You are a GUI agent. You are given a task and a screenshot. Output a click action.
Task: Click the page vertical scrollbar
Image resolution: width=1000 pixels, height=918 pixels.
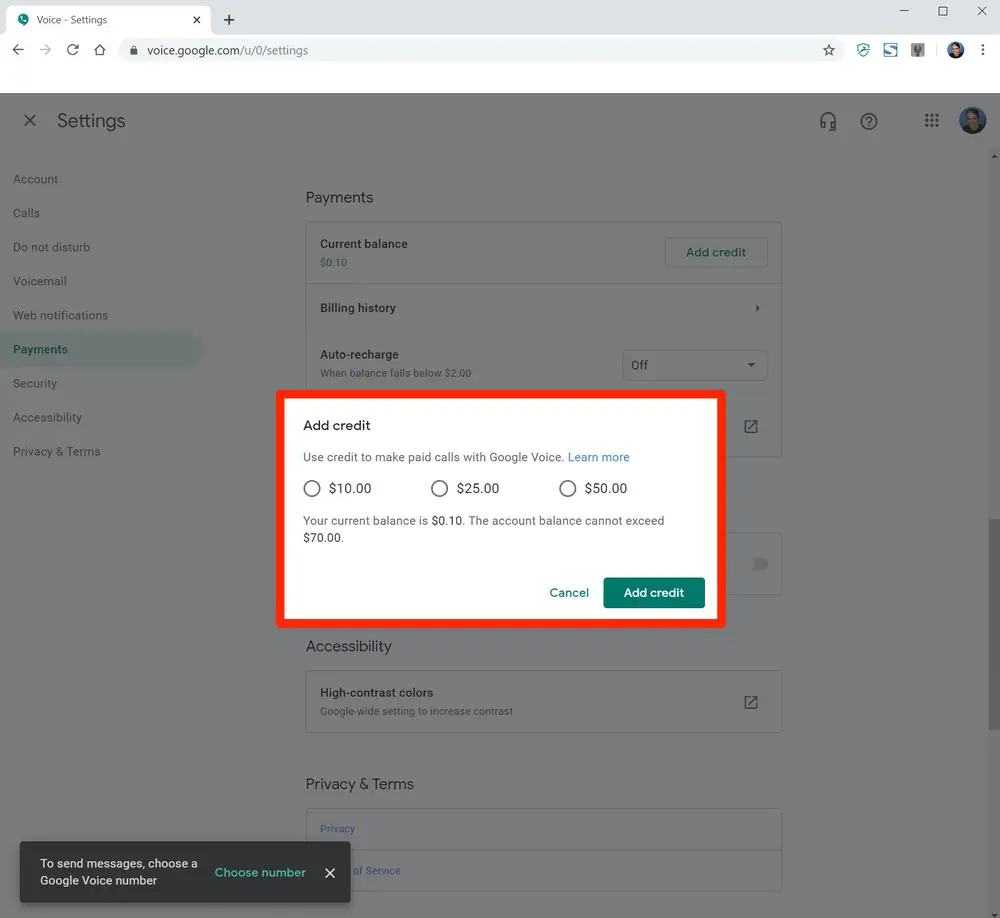point(994,624)
